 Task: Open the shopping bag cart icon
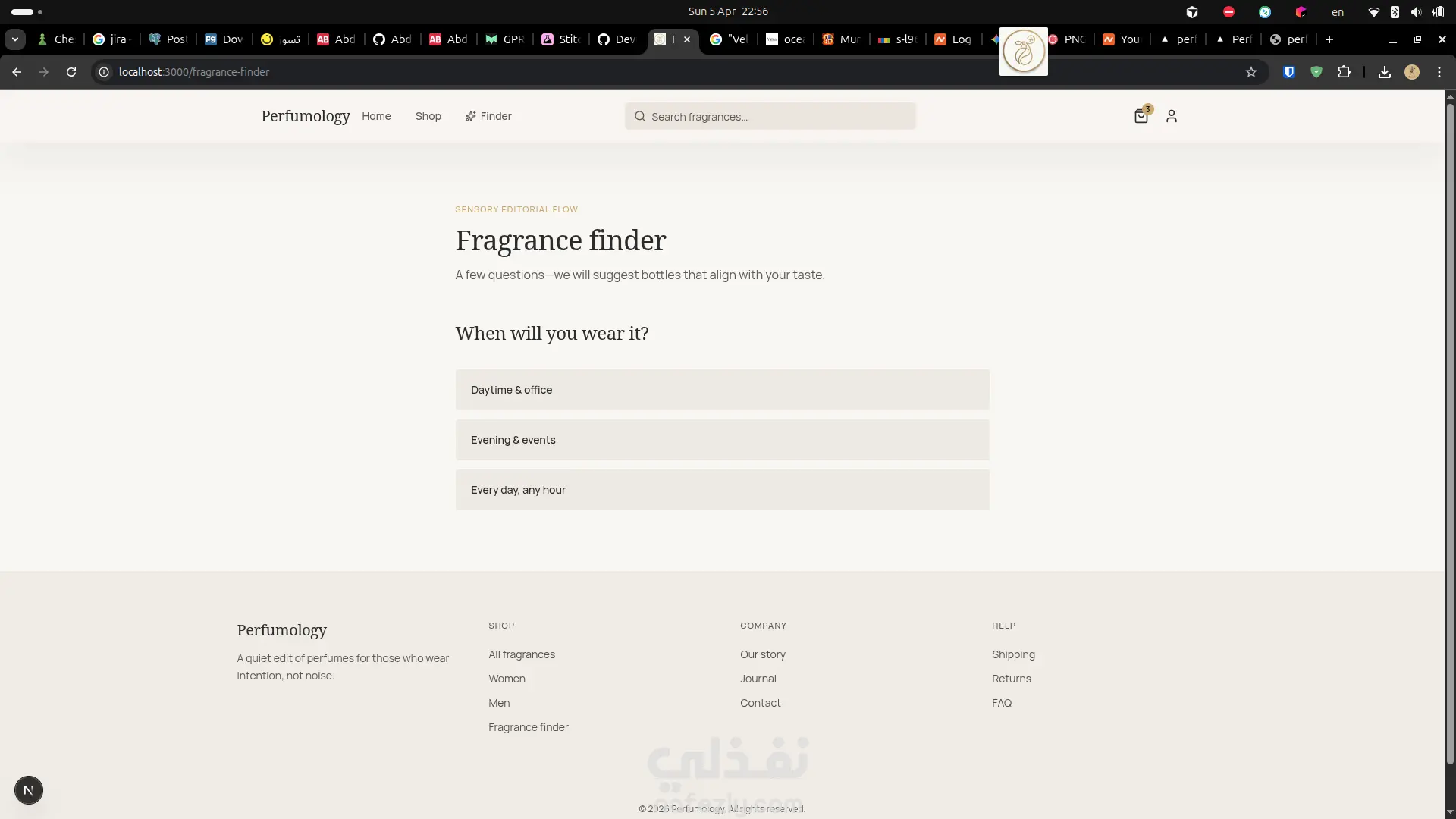(1141, 116)
